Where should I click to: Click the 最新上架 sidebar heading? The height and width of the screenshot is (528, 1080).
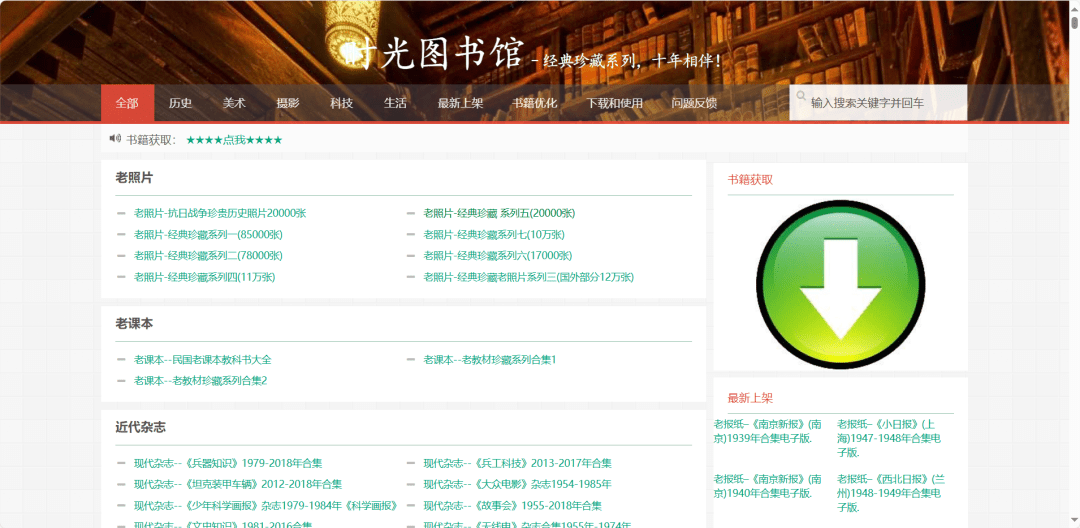pos(750,398)
